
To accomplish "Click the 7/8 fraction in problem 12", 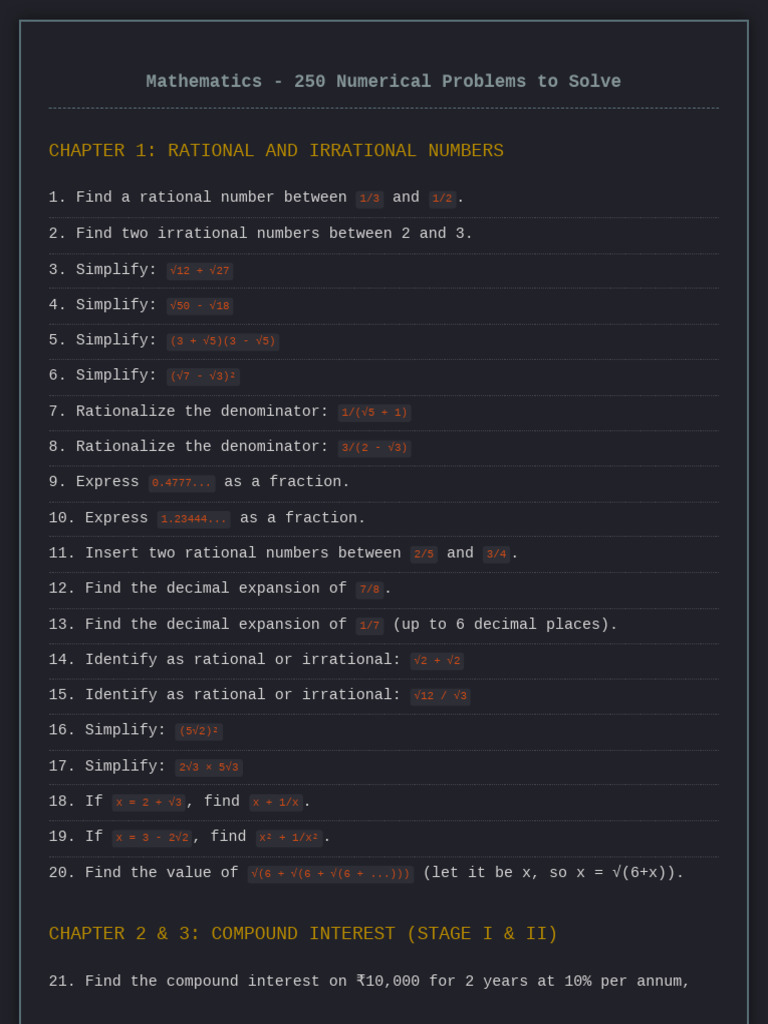I will pyautogui.click(x=369, y=590).
